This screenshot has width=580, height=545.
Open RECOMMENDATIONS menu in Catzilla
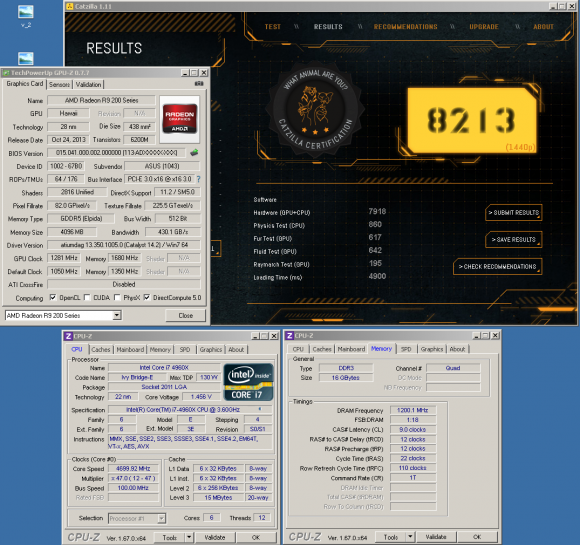click(405, 27)
